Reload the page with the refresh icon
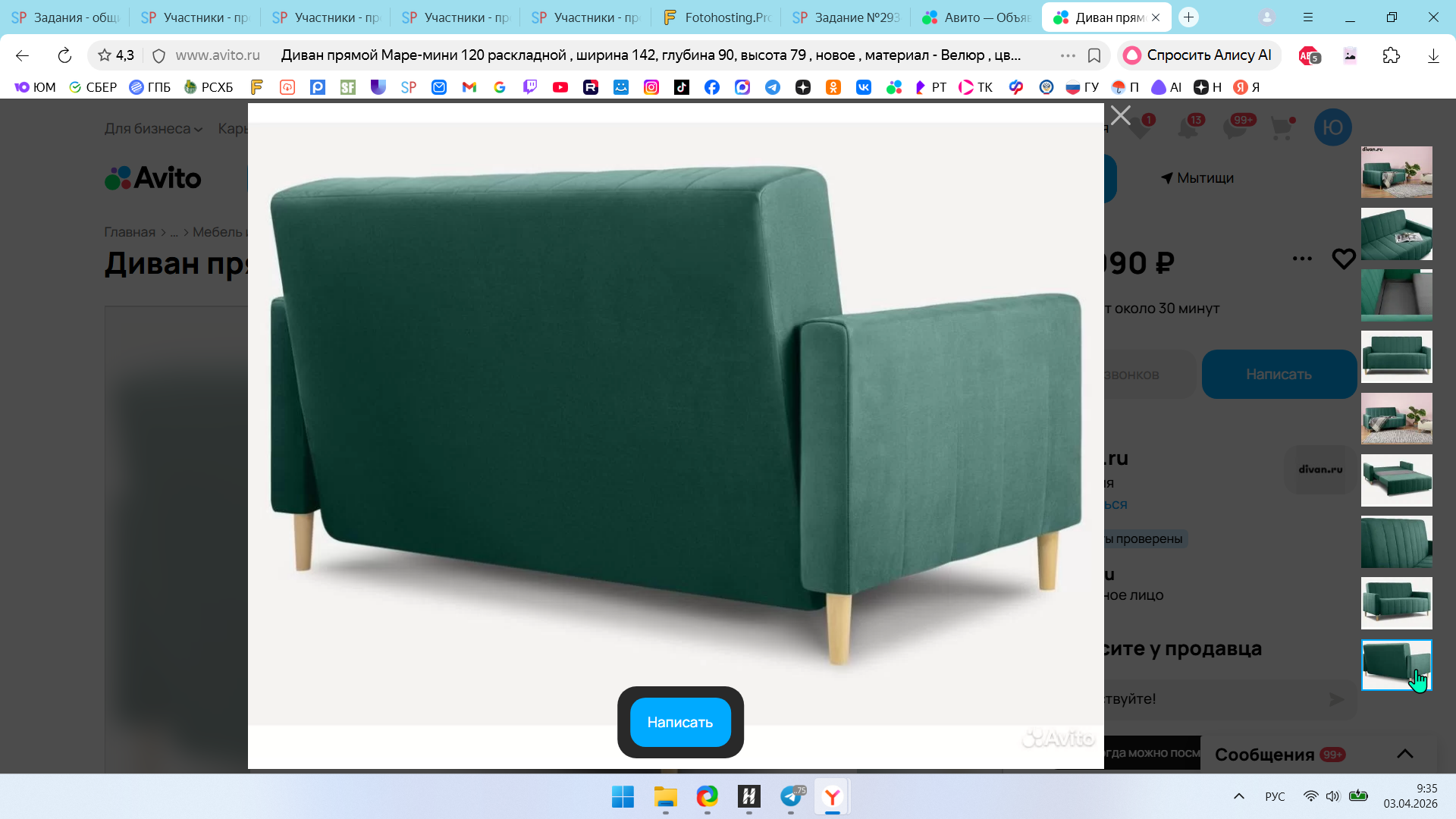Screen dimensions: 1456x819 64,55
